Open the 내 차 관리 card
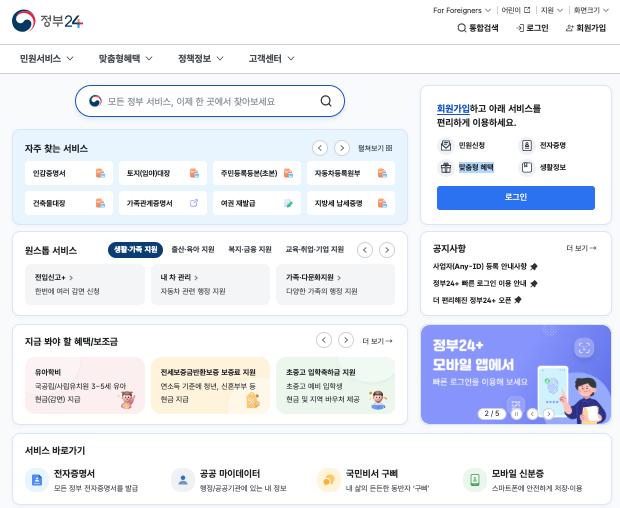Screen dimensions: 620x508 click(210, 285)
